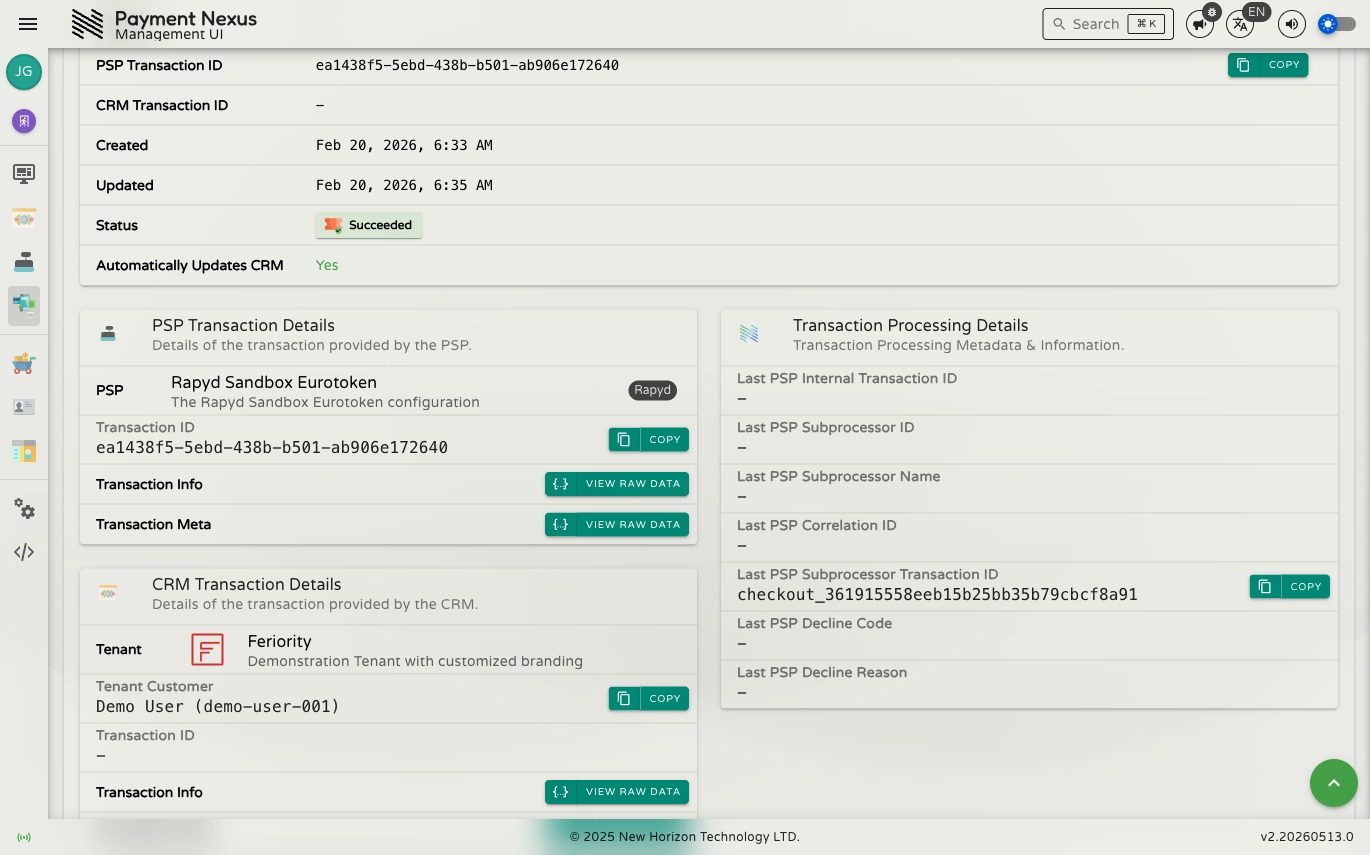Open the hamburger navigation menu
Image resolution: width=1370 pixels, height=855 pixels.
pos(28,24)
